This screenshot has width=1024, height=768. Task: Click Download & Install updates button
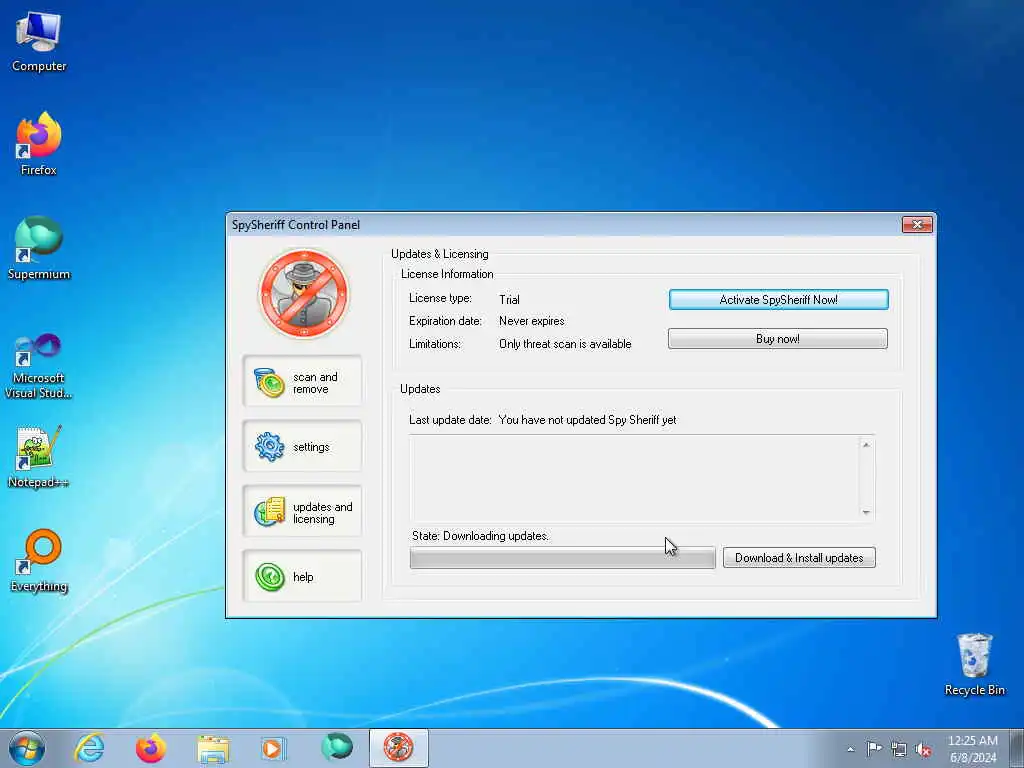click(799, 558)
